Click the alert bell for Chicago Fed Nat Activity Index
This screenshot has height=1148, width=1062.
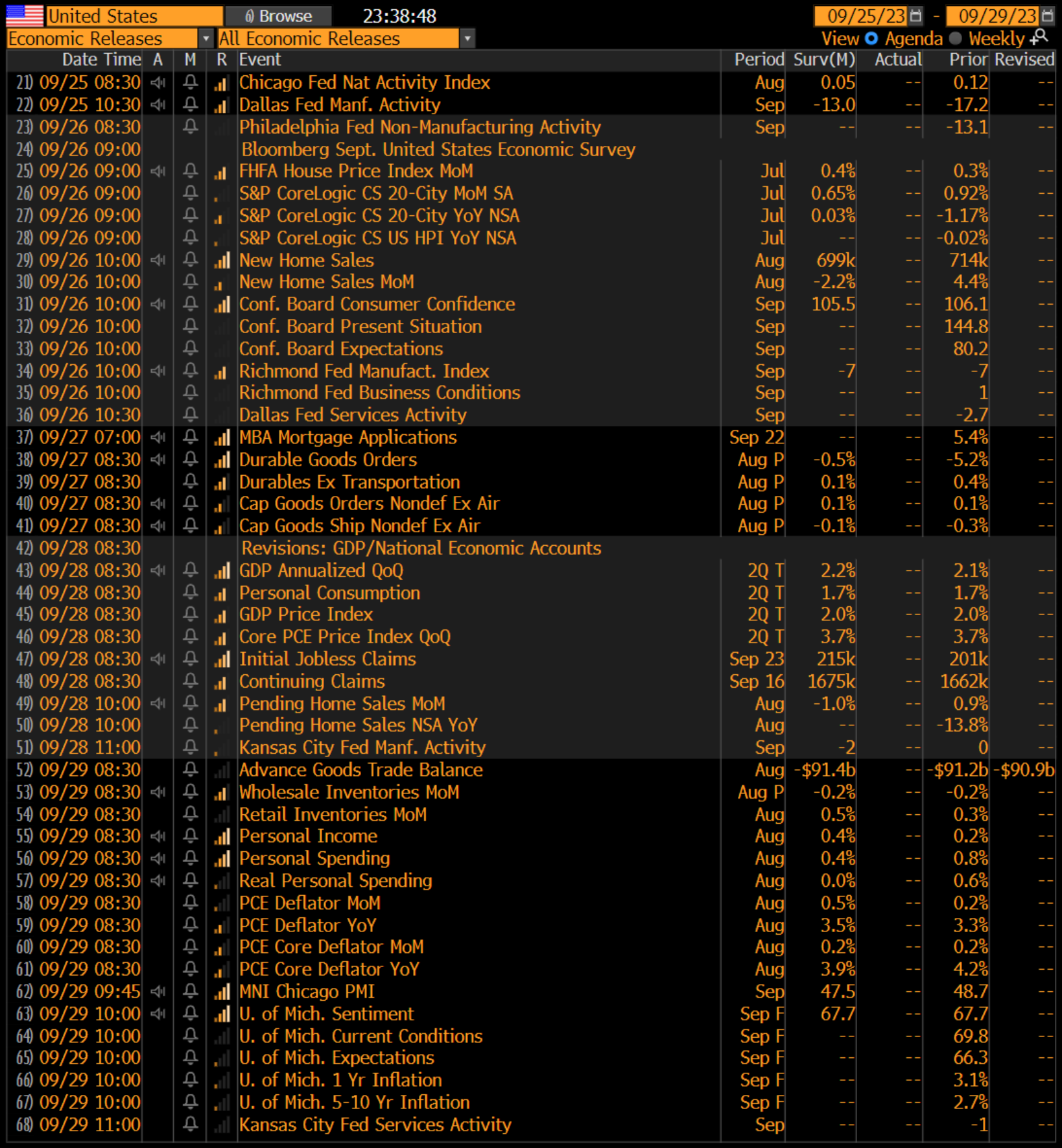pyautogui.click(x=190, y=82)
